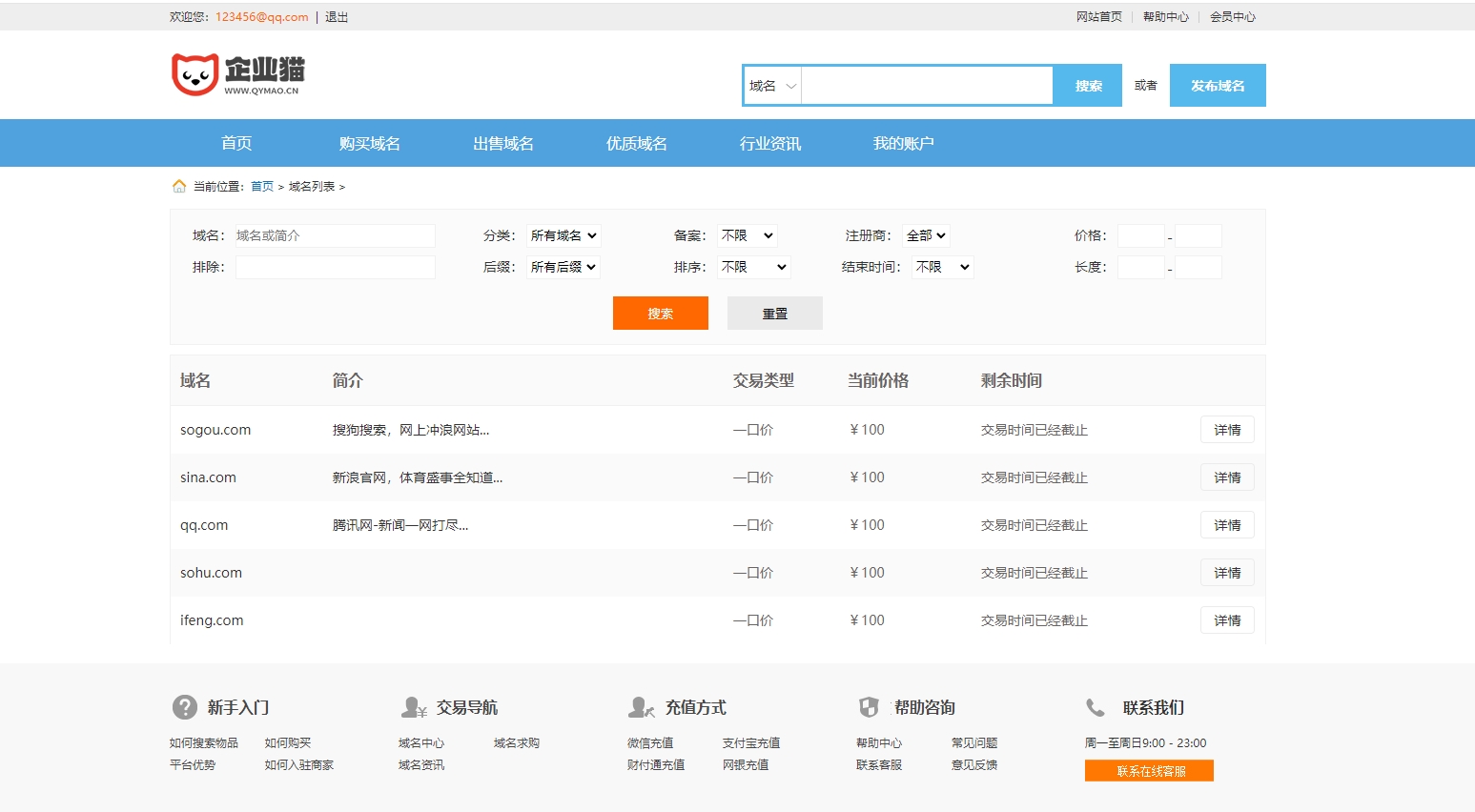
Task: Click the 联系在线客服 button
Action: coord(1149,770)
